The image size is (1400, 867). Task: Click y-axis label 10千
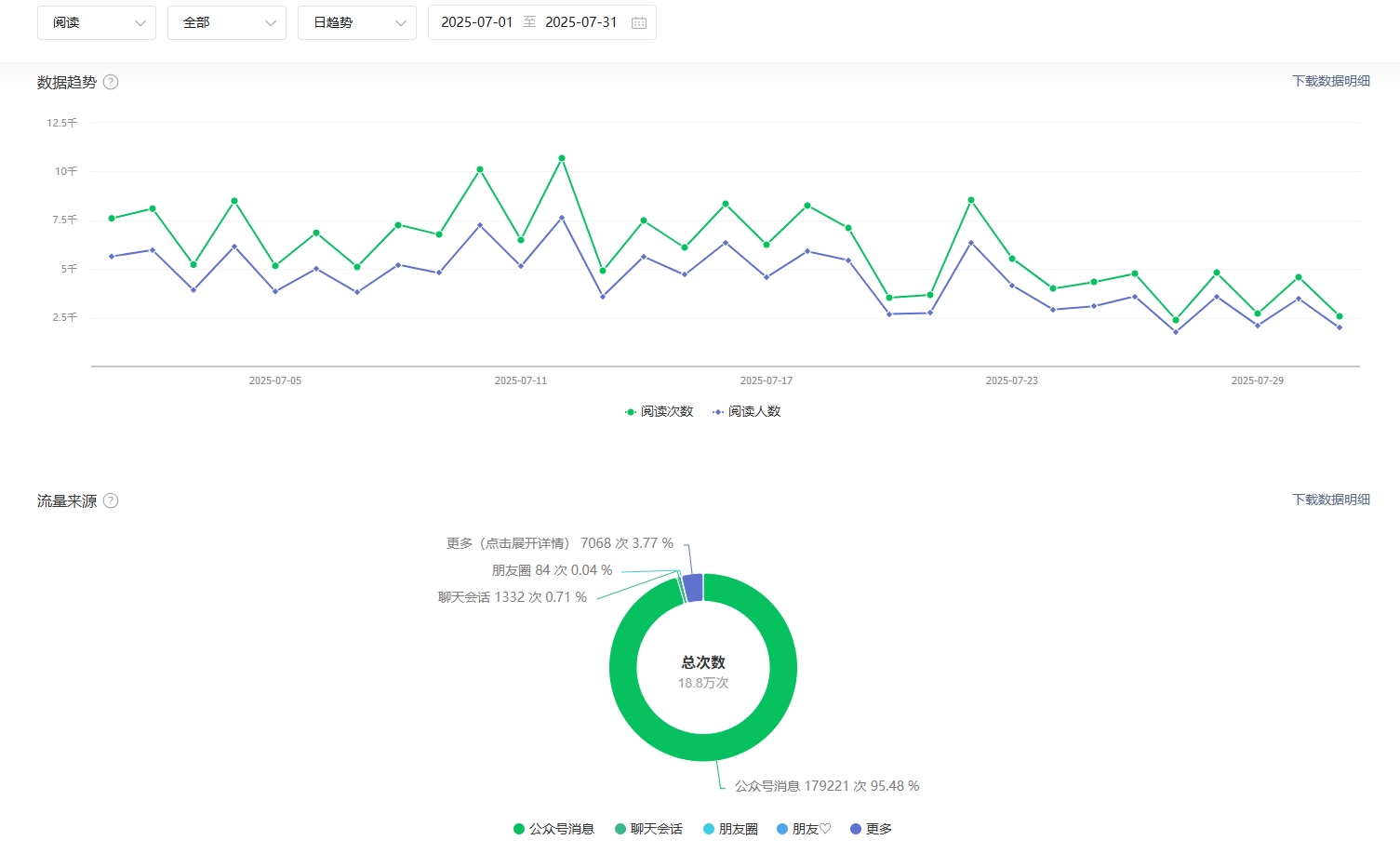click(66, 171)
